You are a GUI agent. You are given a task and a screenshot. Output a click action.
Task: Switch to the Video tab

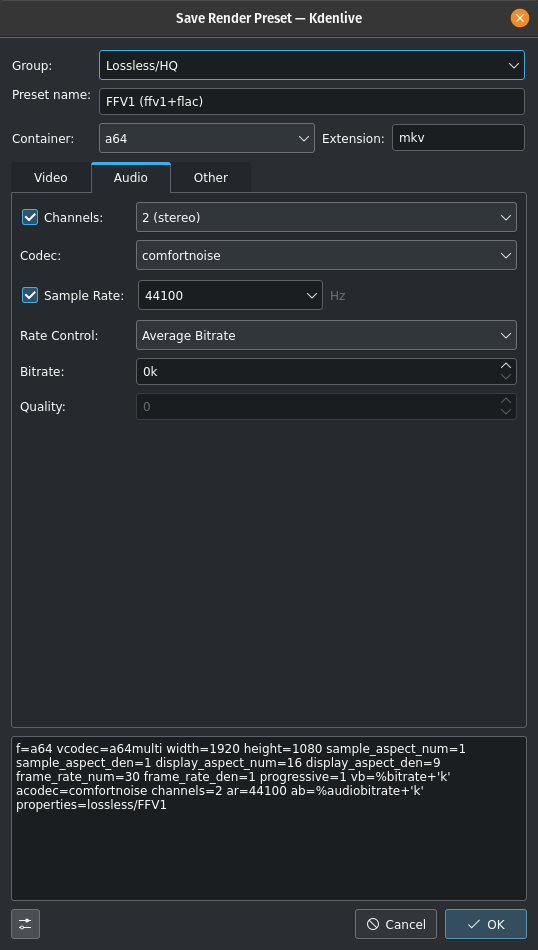[51, 178]
